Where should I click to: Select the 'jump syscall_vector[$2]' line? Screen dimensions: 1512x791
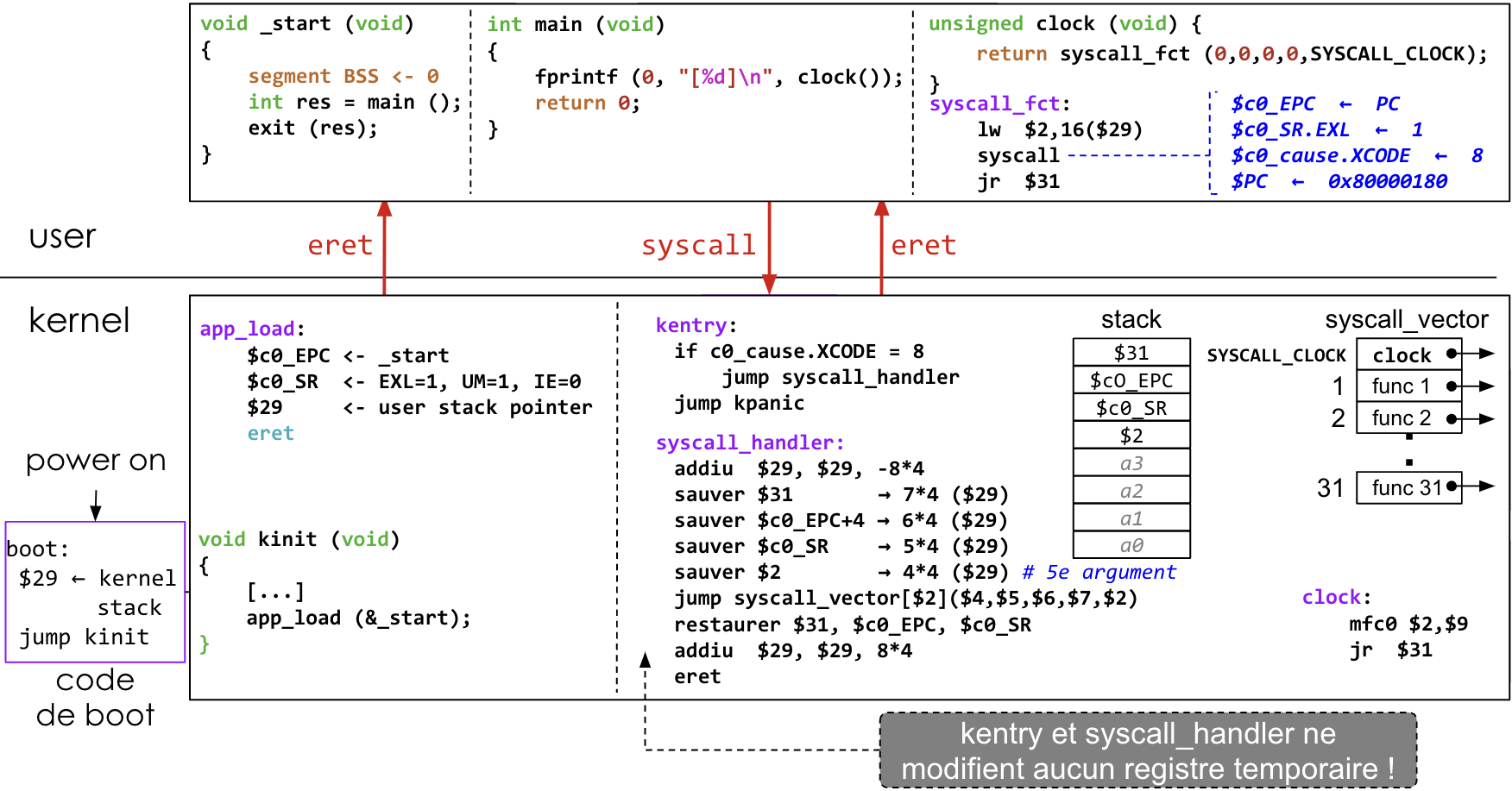pyautogui.click(x=906, y=599)
